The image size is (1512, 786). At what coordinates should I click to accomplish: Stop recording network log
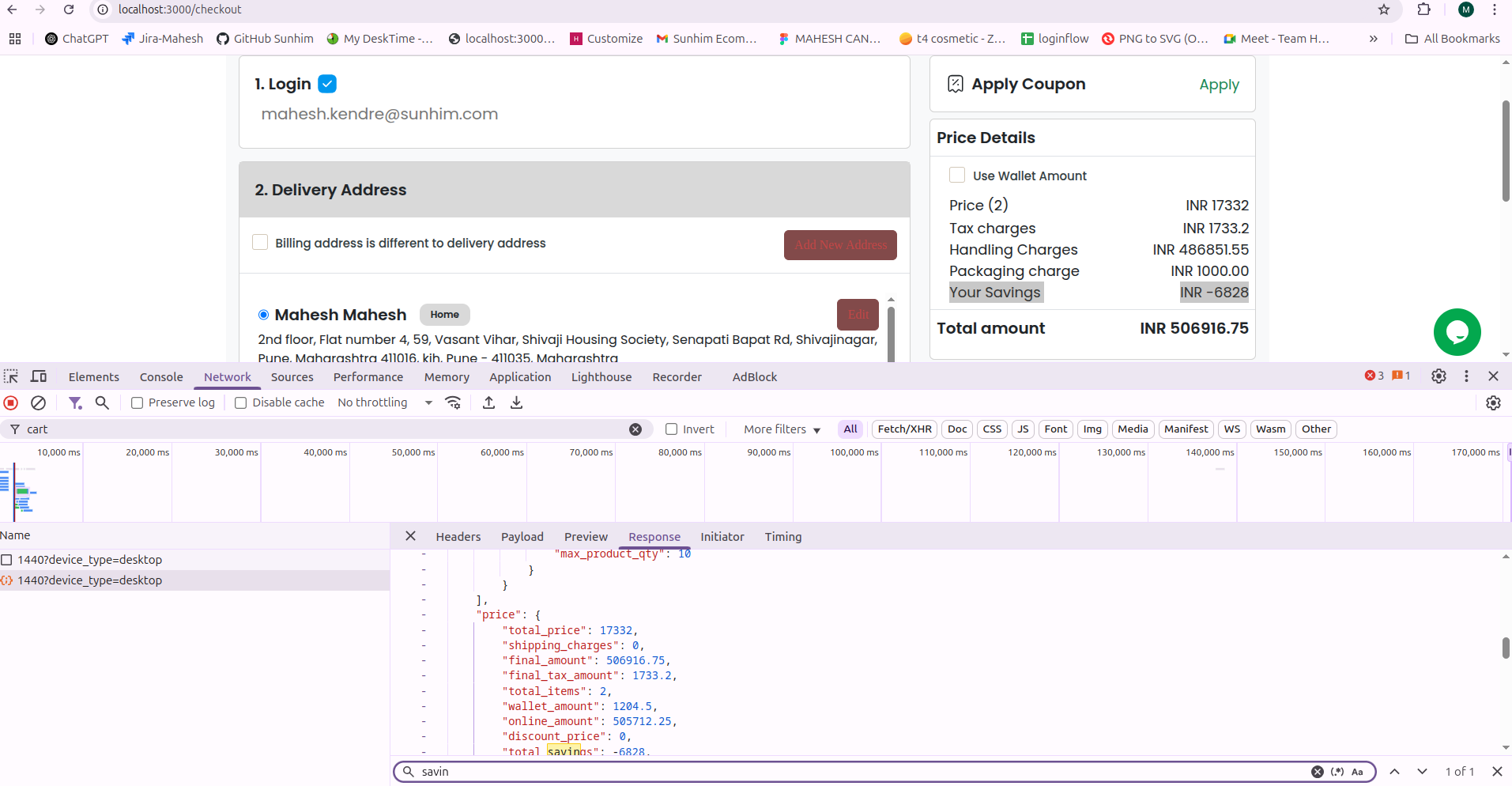coord(11,402)
